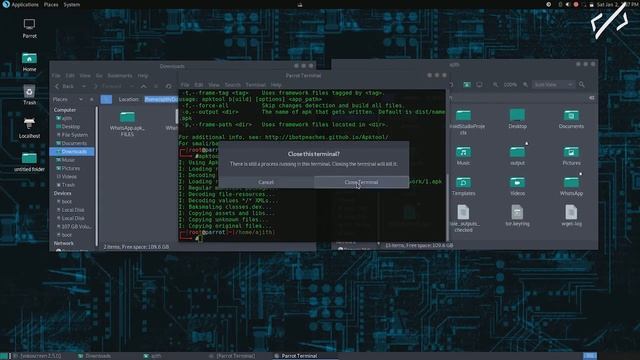Select Templates folder in ajith window
640x360 pixels.
(463, 186)
